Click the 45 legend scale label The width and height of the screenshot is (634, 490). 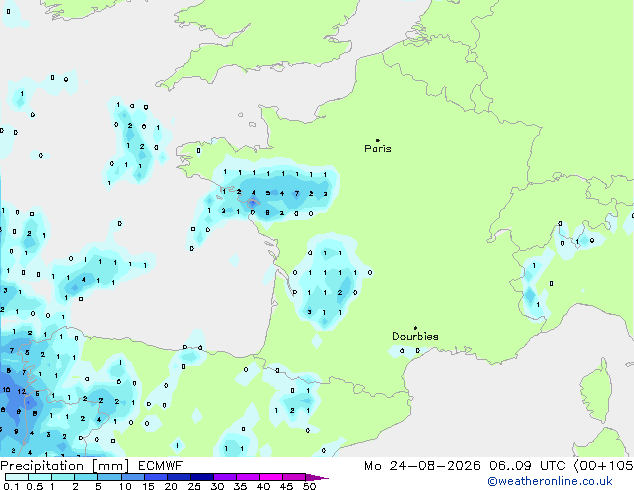[286, 486]
